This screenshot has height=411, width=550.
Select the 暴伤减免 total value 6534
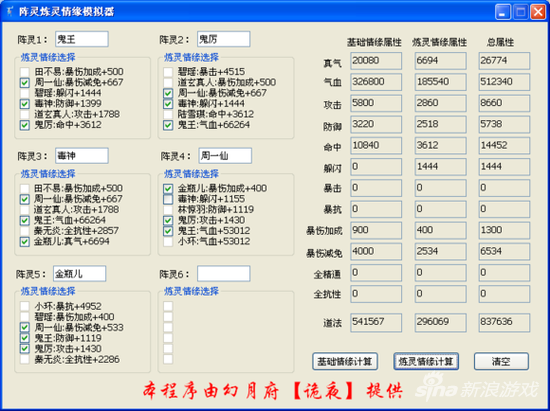tap(504, 252)
